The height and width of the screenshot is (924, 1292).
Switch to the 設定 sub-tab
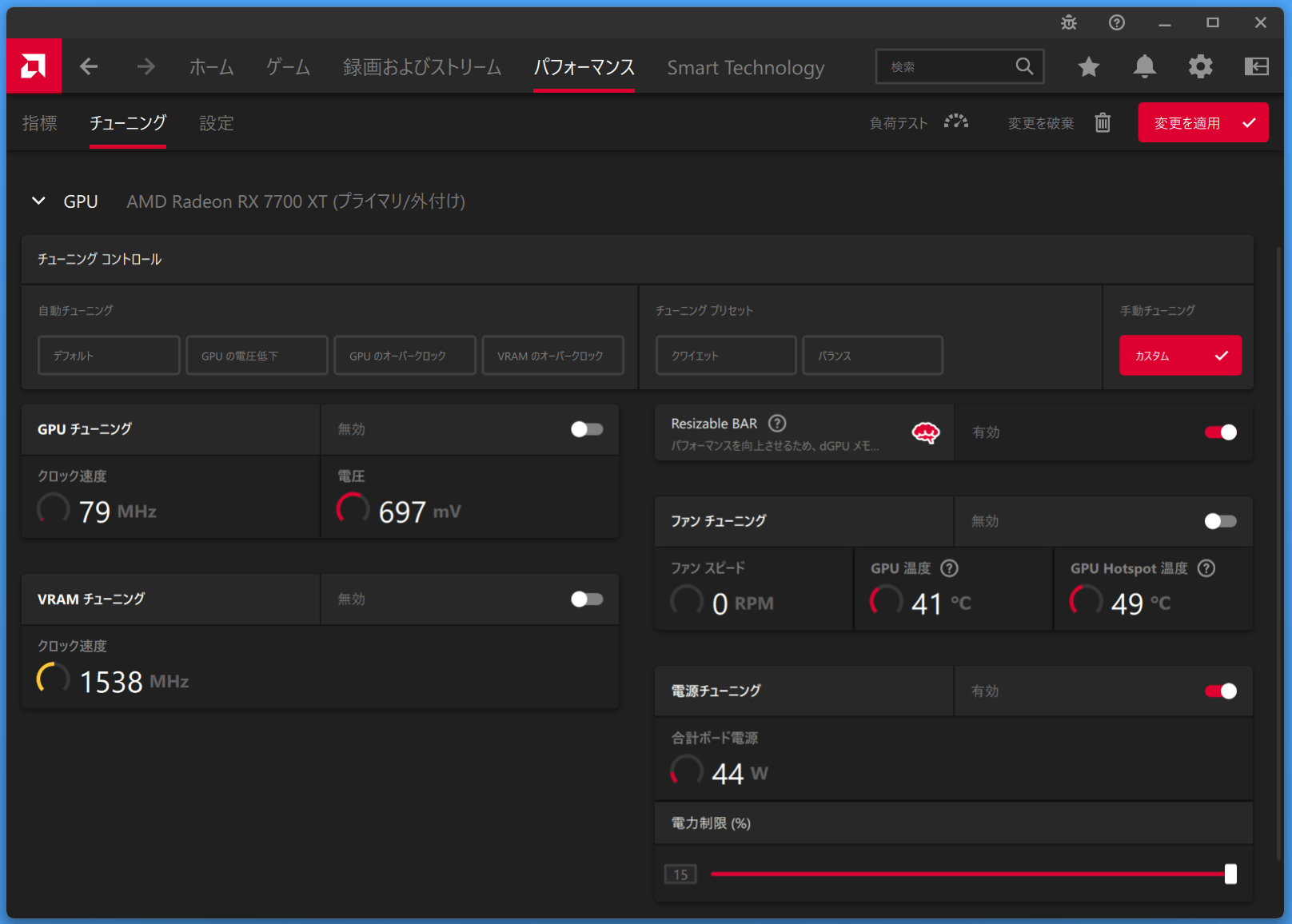pyautogui.click(x=217, y=123)
